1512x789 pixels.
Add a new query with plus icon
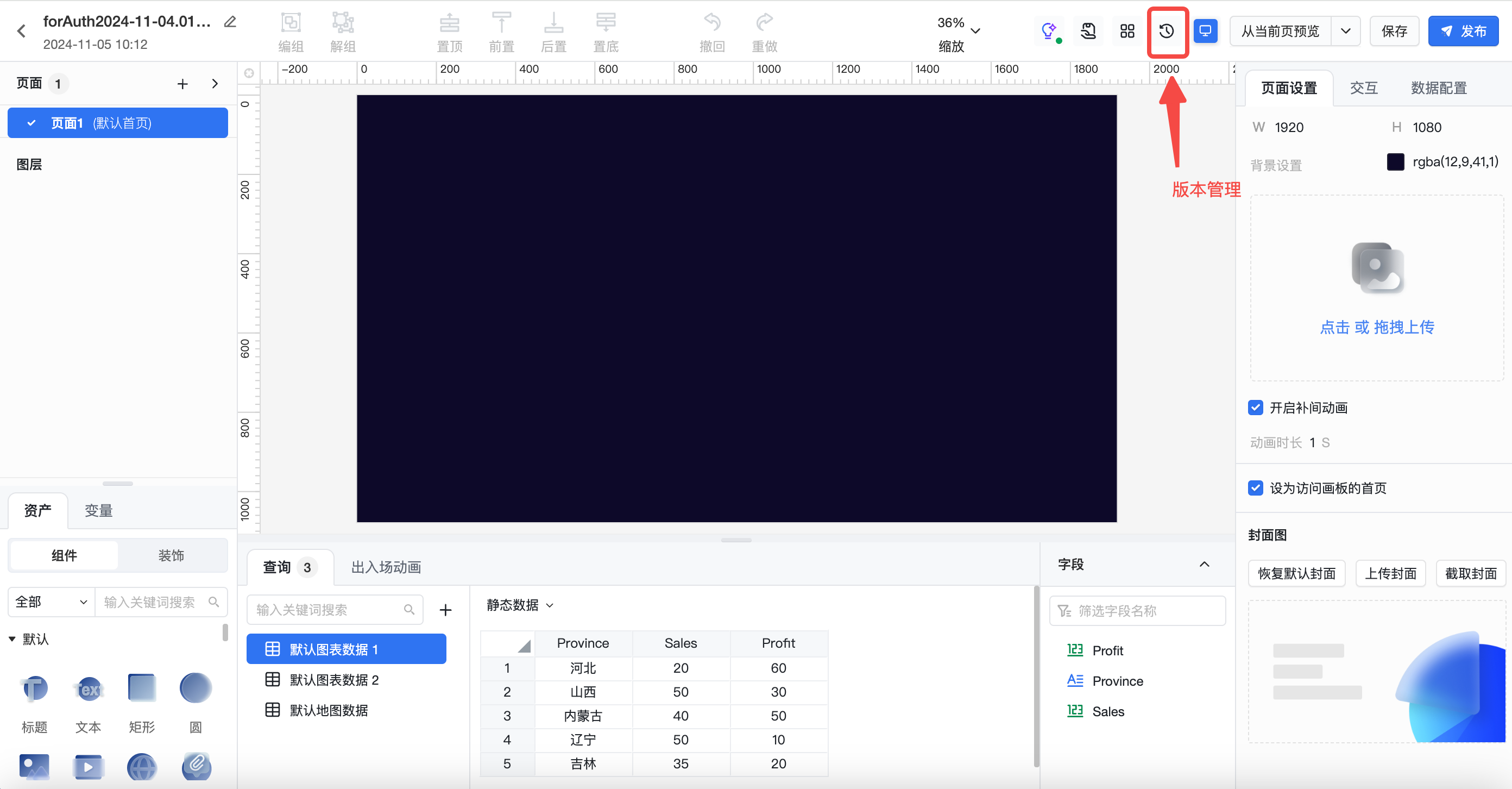[x=445, y=610]
